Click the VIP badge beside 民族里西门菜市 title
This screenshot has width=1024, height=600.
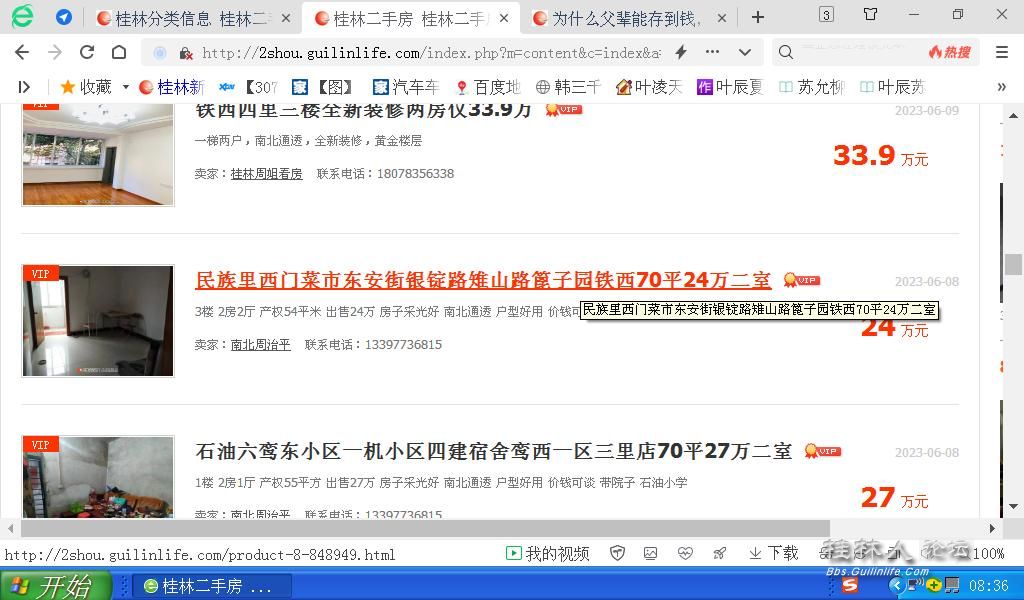[x=801, y=281]
